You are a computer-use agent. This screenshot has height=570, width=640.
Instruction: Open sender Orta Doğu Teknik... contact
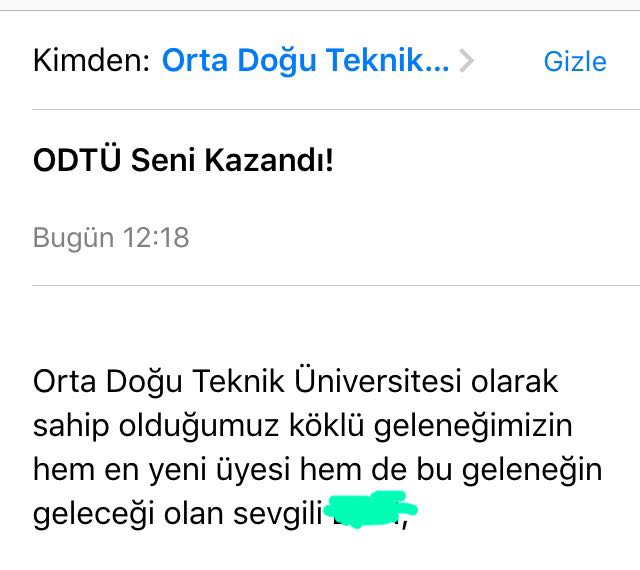tap(305, 61)
